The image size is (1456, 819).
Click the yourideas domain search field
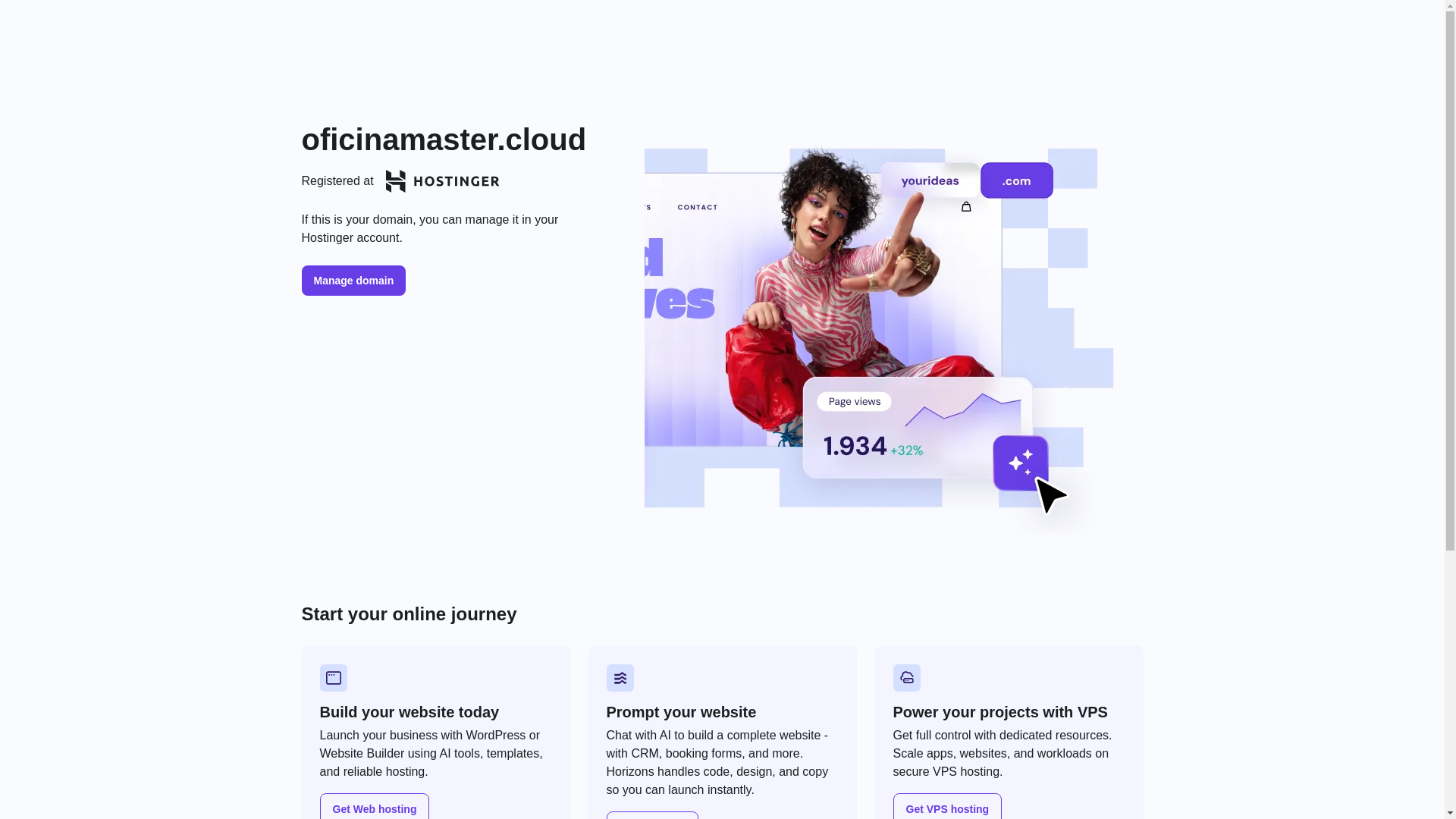930,180
